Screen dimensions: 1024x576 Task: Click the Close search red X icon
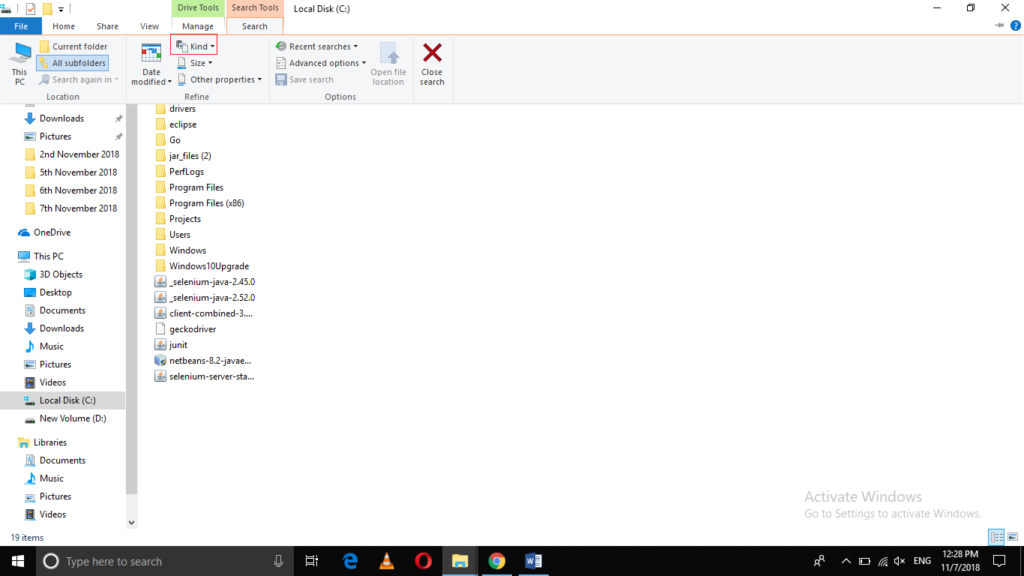pos(432,54)
